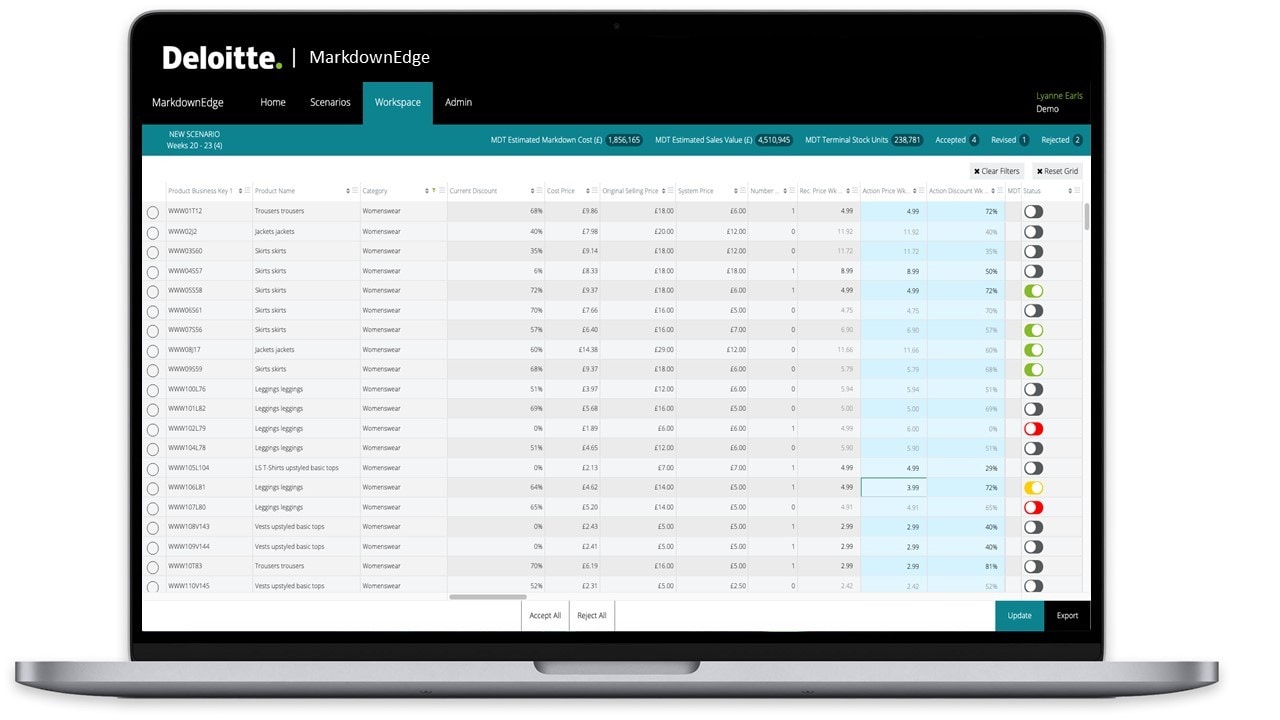This screenshot has width=1280, height=720.
Task: Click the vertical grid scrollbar
Action: (x=1087, y=215)
